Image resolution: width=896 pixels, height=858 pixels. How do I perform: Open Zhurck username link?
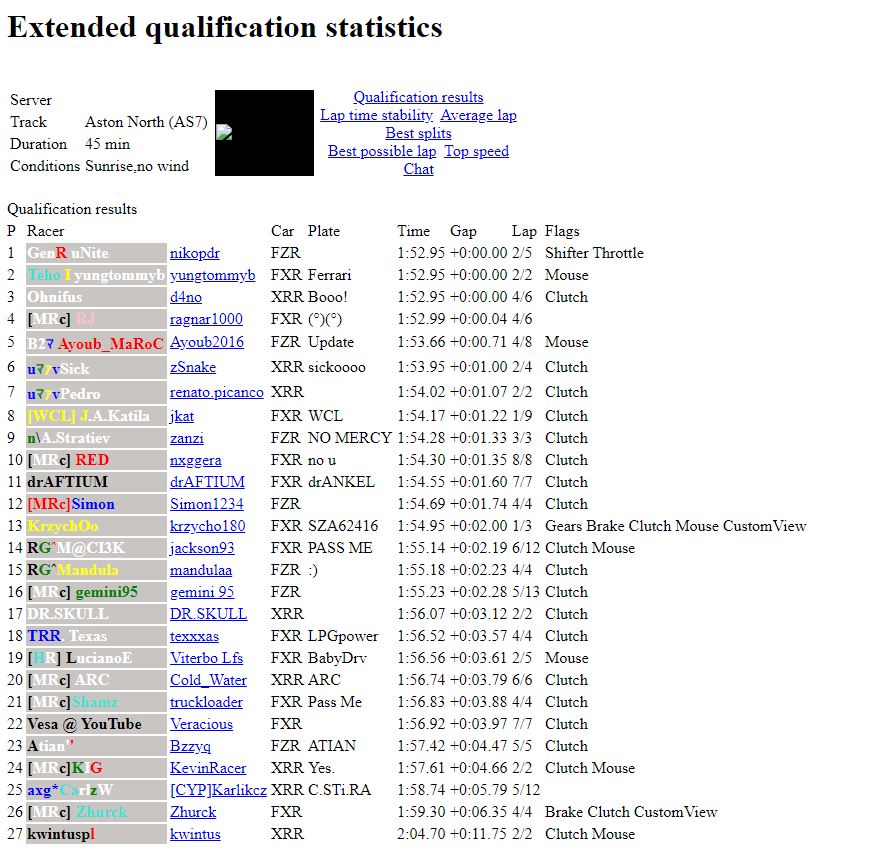pyautogui.click(x=193, y=812)
